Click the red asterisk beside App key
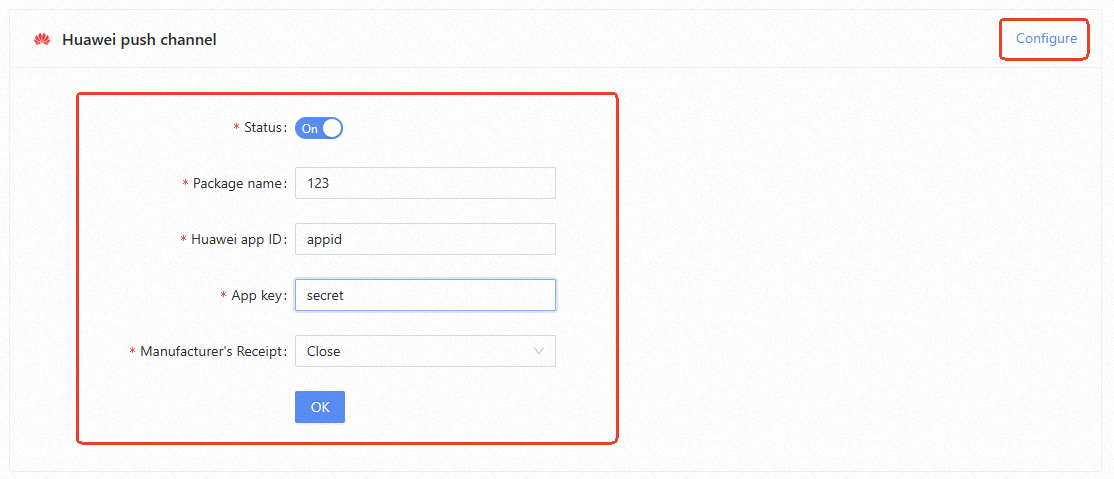The width and height of the screenshot is (1114, 479). click(223, 296)
